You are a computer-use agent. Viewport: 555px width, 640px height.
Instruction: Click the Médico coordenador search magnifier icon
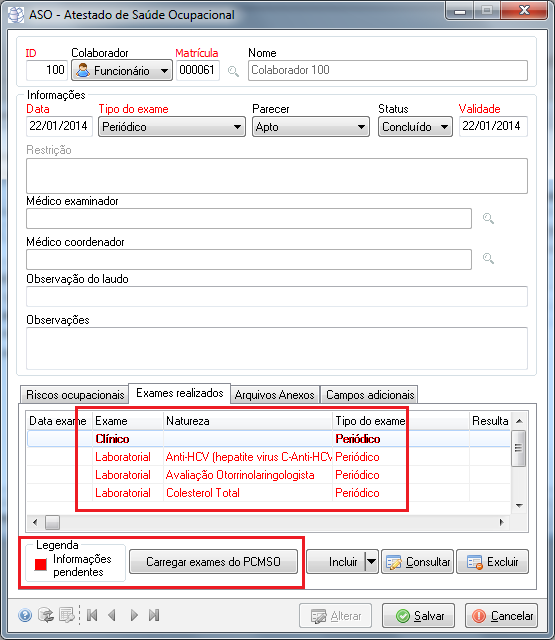[488, 258]
